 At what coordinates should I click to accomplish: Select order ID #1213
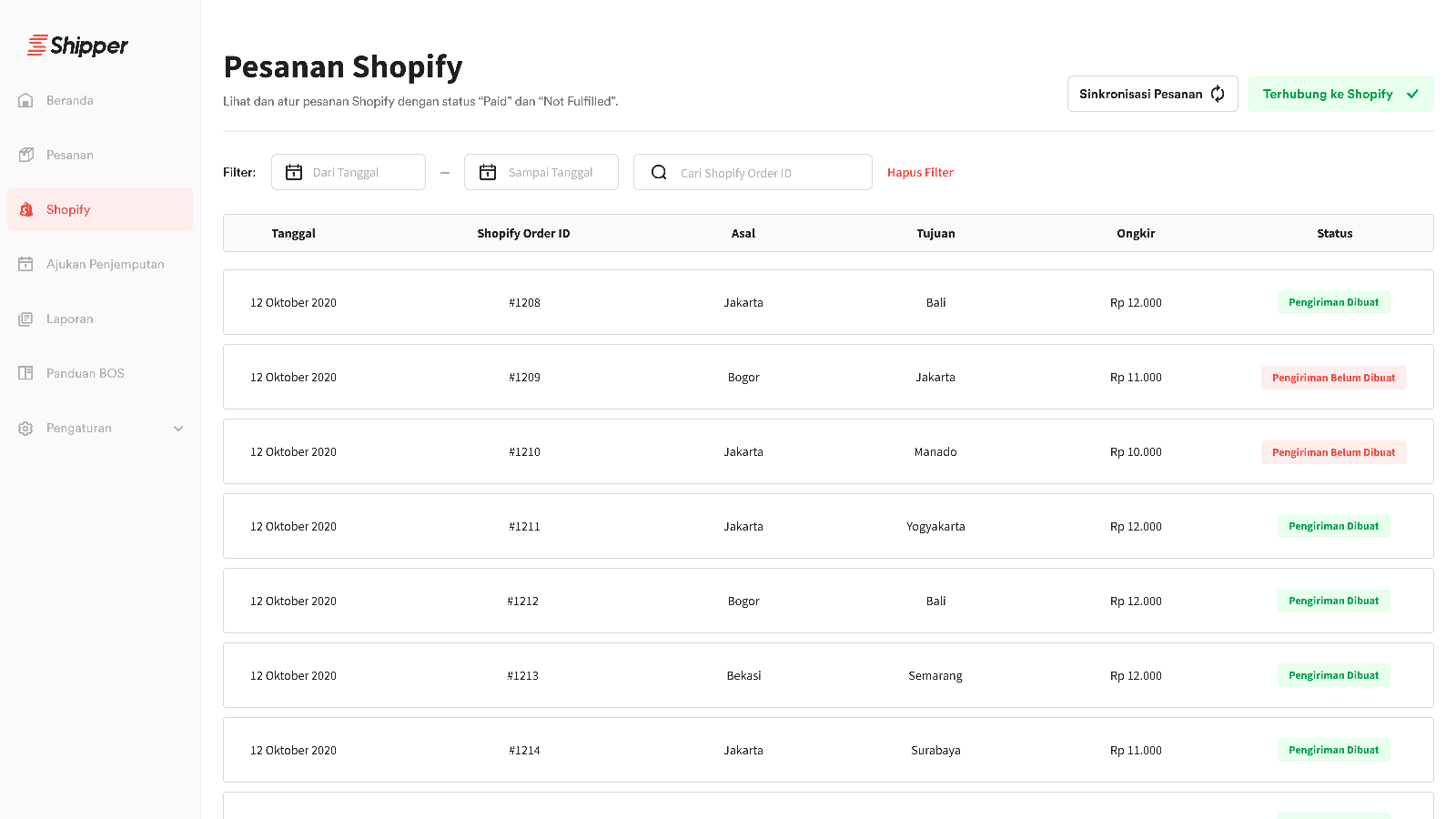point(523,675)
